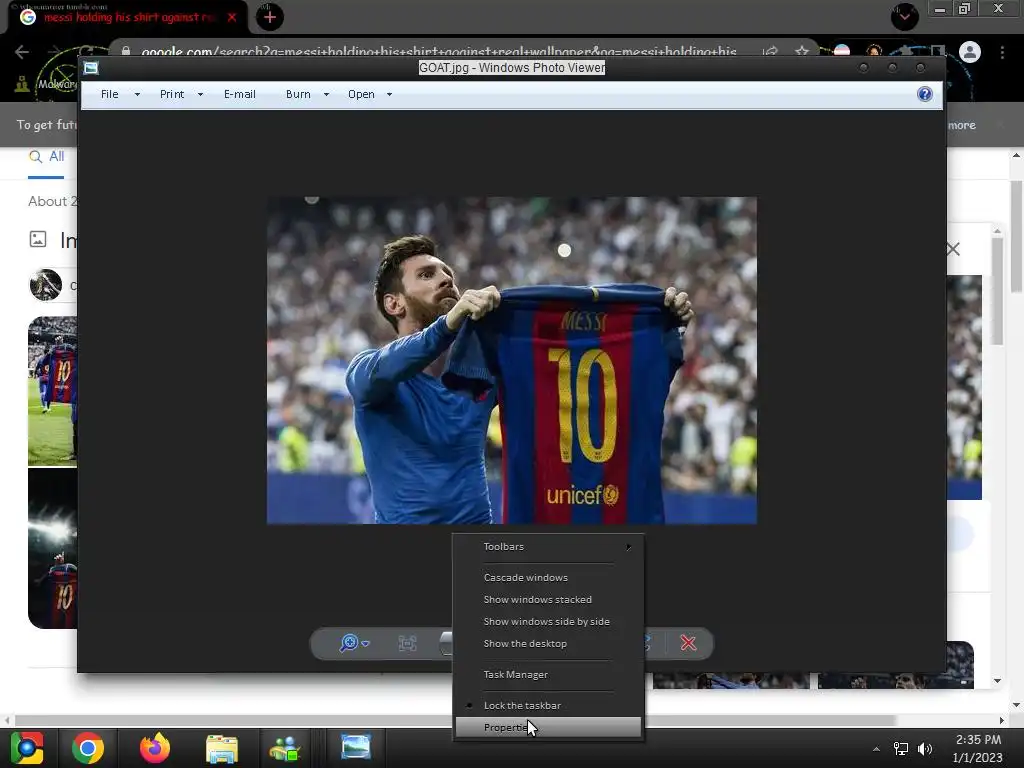Click Properties in the taskbar context menu
Viewport: 1024px width, 768px height.
click(x=549, y=728)
